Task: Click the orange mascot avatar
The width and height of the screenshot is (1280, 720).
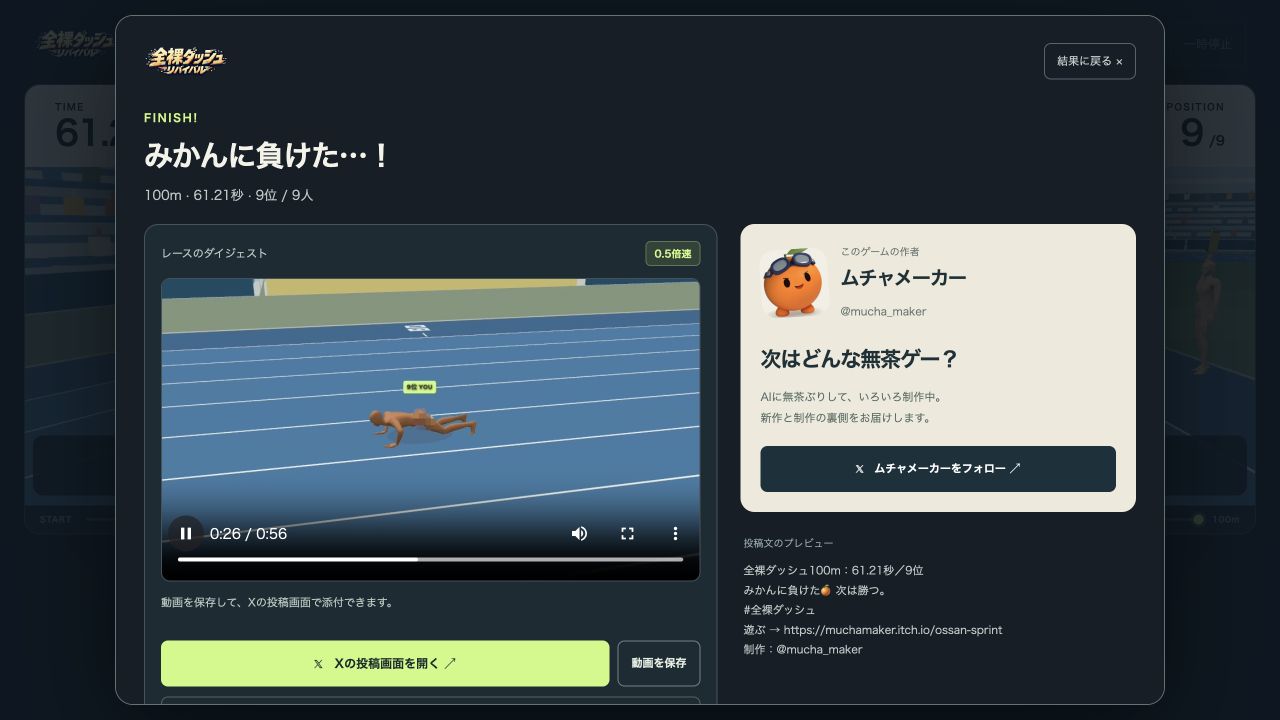Action: (x=794, y=282)
